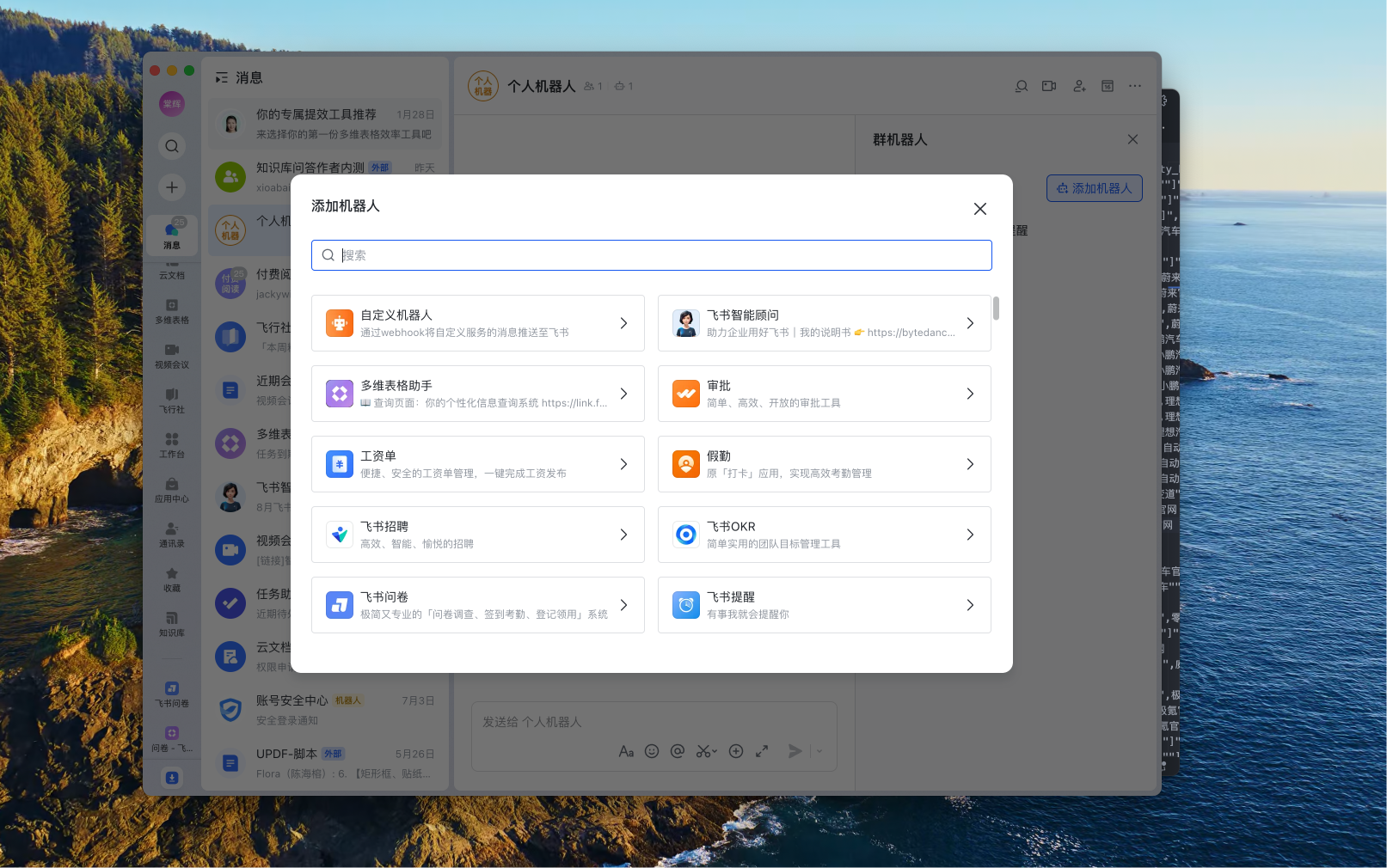Click the 添加机器人 button in side panel
The width and height of the screenshot is (1387, 868).
click(x=1095, y=188)
